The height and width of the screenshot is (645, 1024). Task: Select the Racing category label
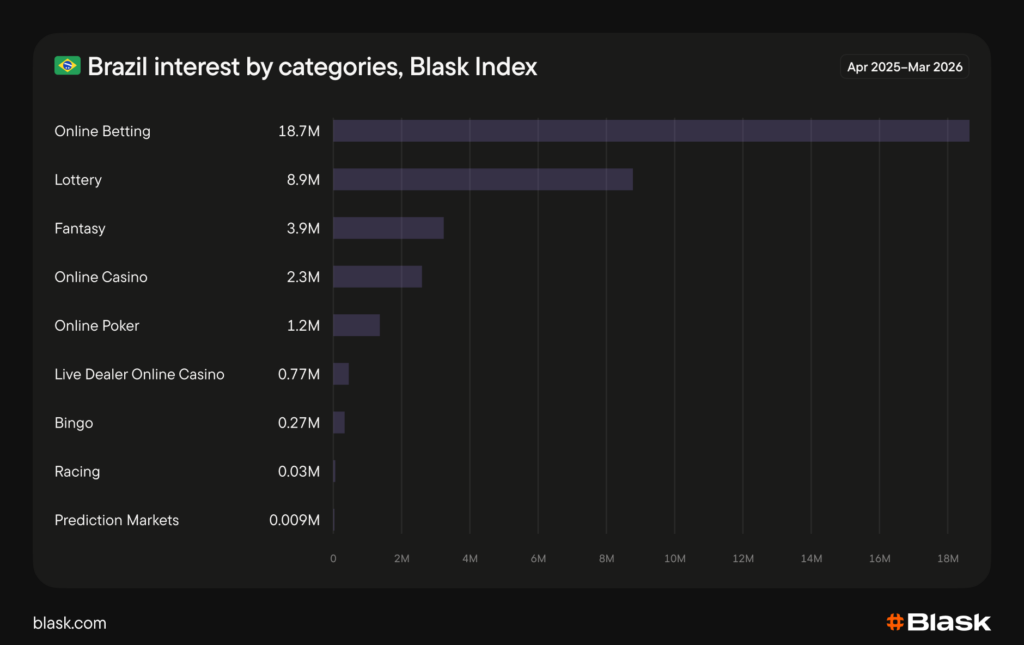tap(77, 471)
